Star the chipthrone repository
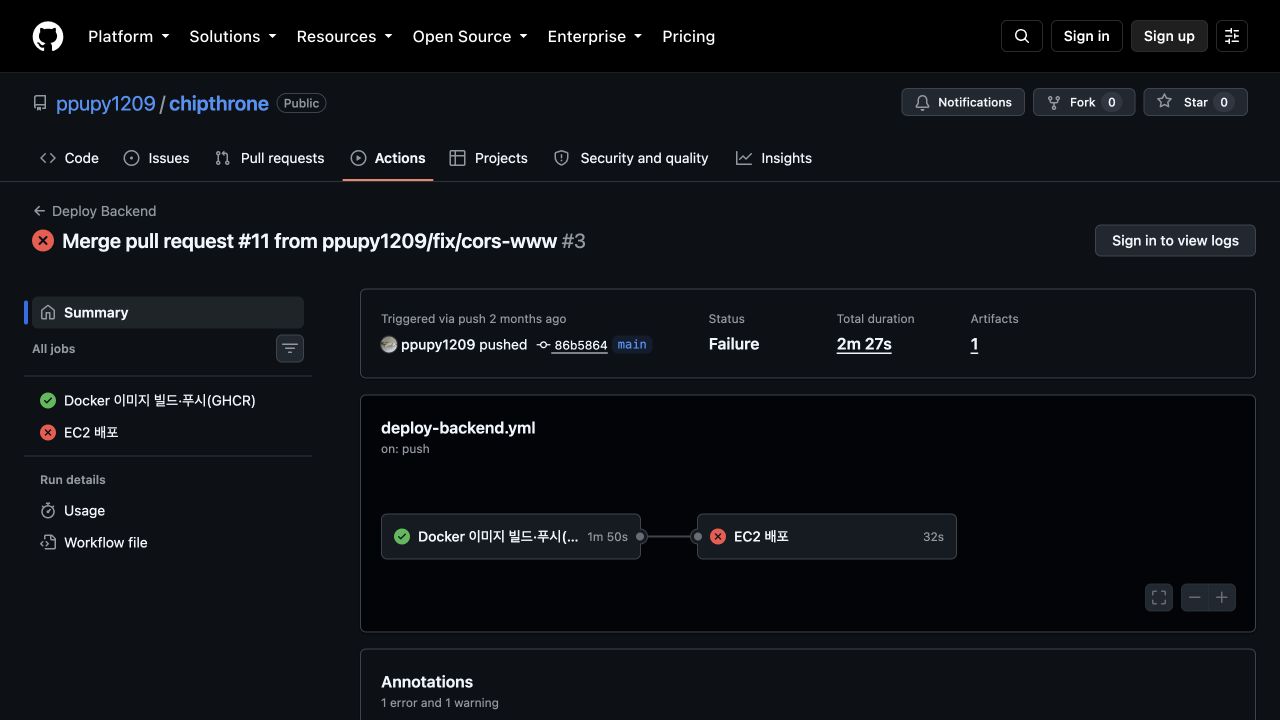This screenshot has height=720, width=1280. click(x=1195, y=102)
